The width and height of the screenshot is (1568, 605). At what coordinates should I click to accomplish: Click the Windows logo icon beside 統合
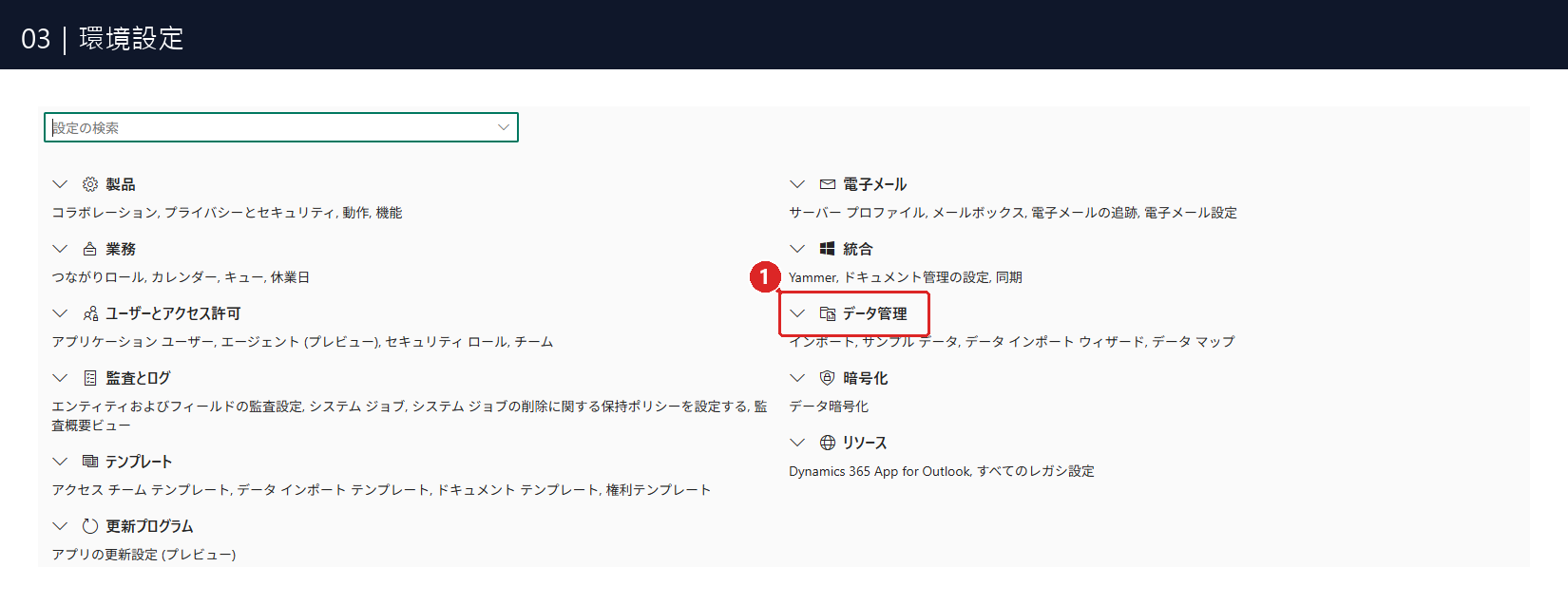pyautogui.click(x=828, y=249)
